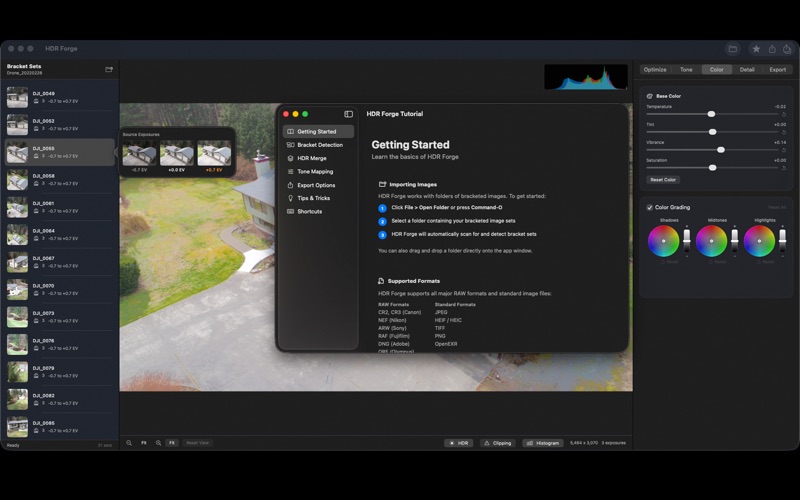Click Reset All in Color Grading
The image size is (800, 500).
[777, 207]
